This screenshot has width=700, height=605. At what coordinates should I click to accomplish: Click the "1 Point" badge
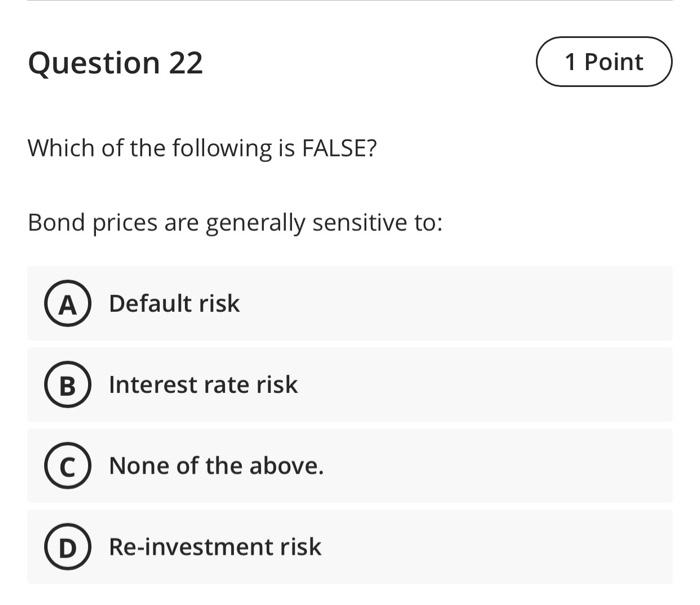pyautogui.click(x=604, y=62)
